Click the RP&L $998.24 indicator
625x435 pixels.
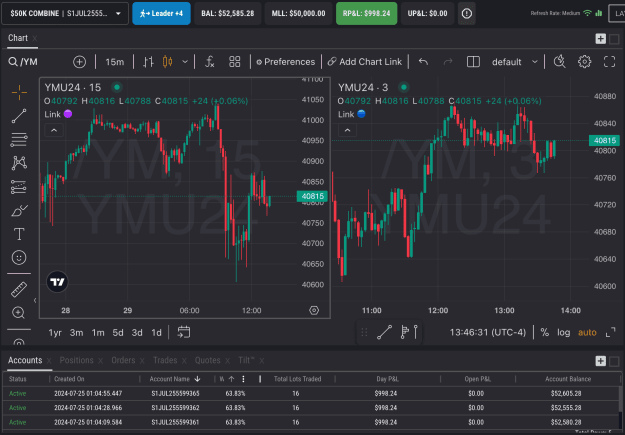coord(367,14)
